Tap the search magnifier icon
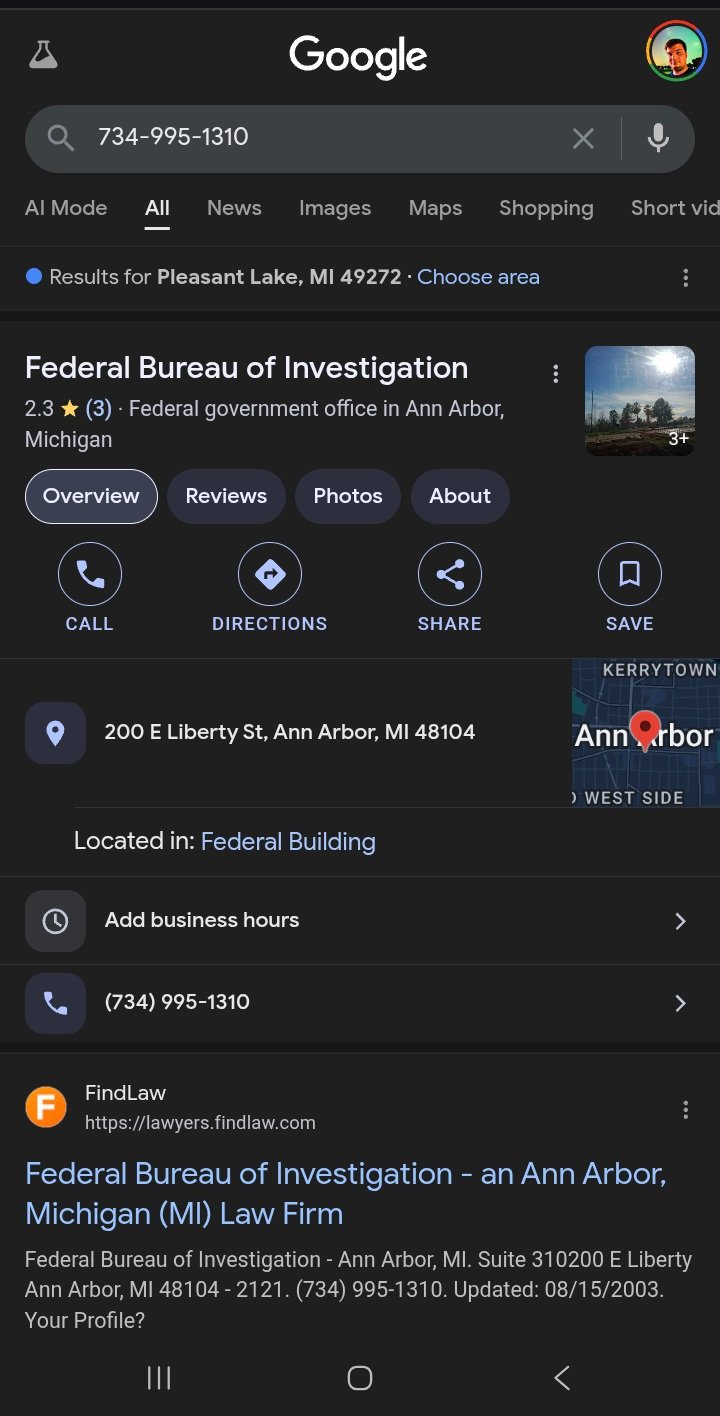The width and height of the screenshot is (720, 1416). [61, 138]
